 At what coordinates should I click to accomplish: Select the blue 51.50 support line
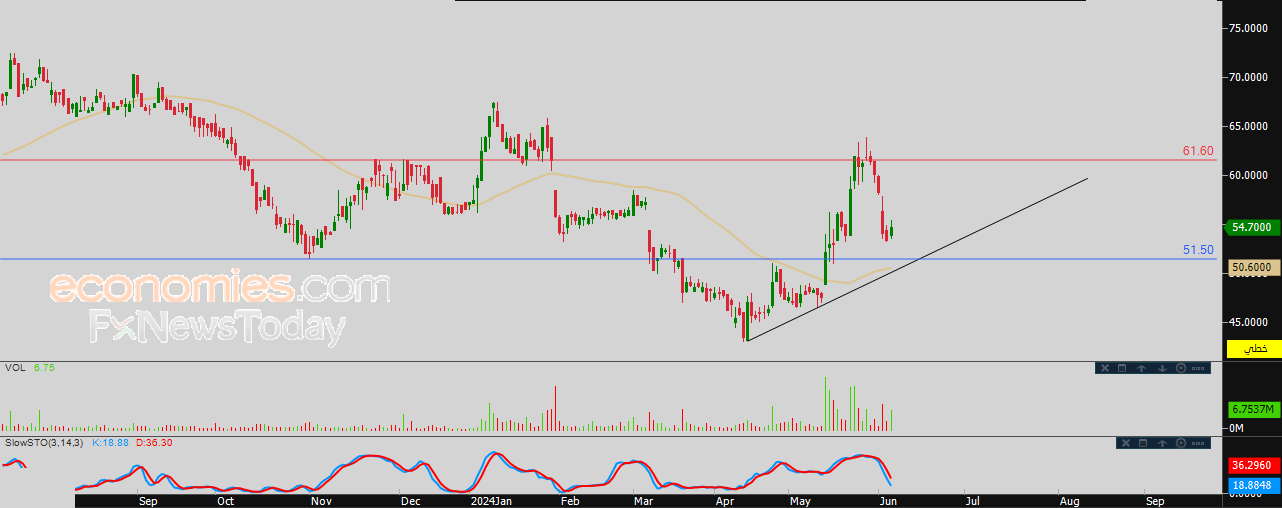(600, 259)
